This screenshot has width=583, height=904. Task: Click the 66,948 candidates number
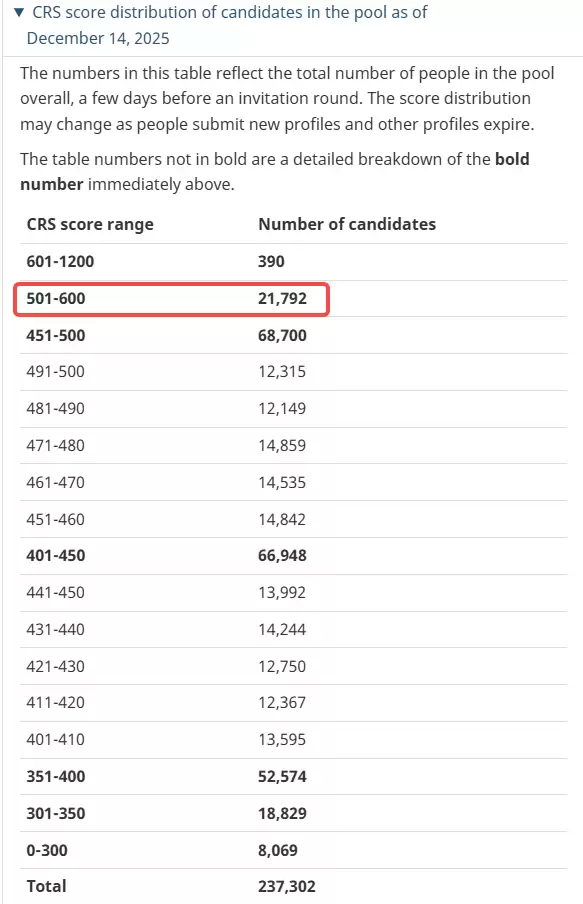[283, 556]
